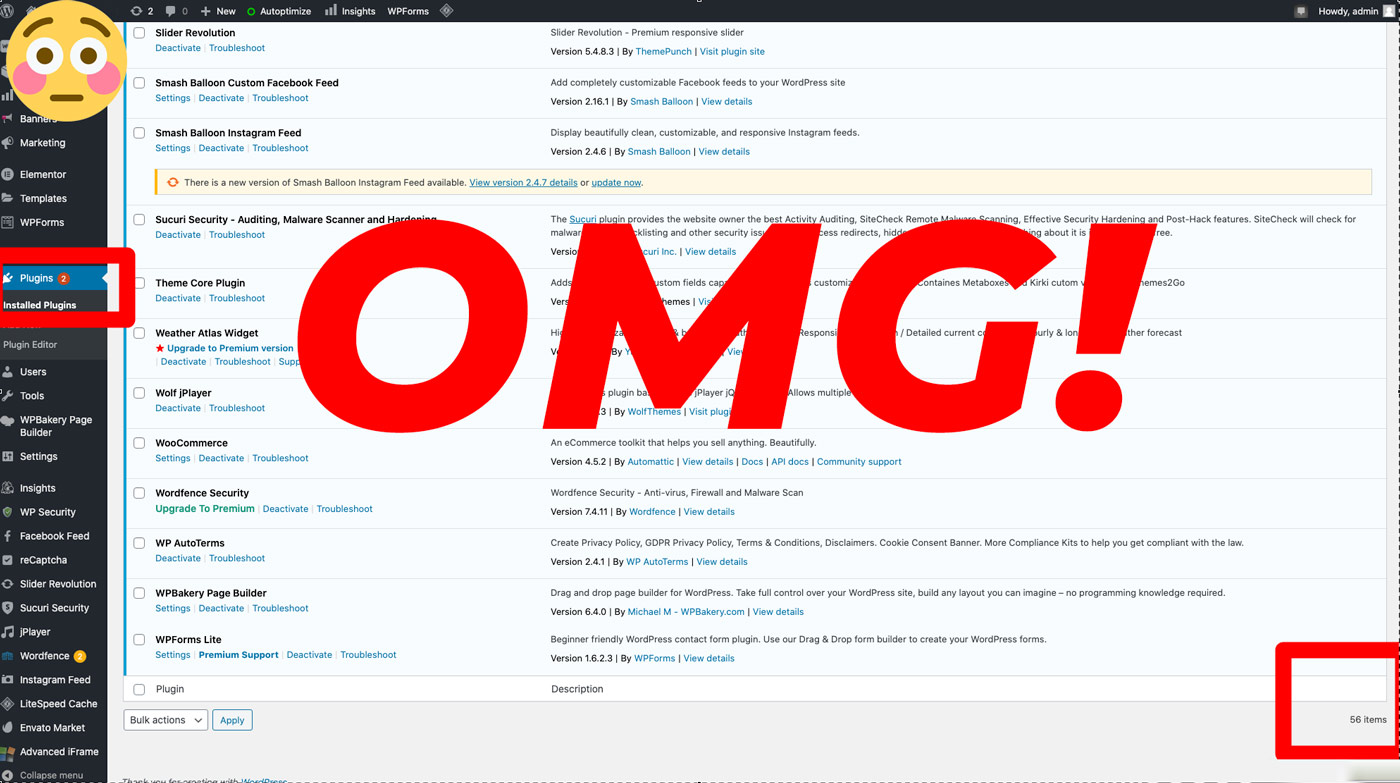Click the WP Security shield icon

[8, 512]
